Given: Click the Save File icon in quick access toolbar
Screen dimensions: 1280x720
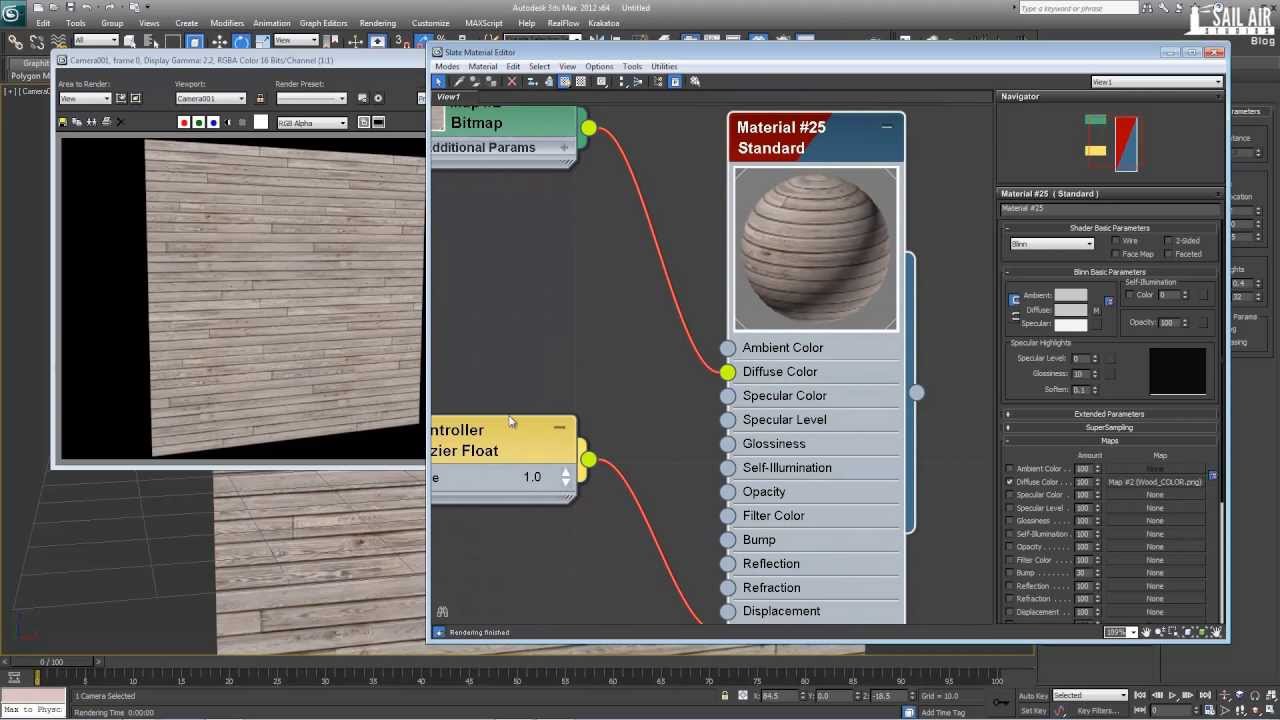Looking at the screenshot, I should (69, 7).
